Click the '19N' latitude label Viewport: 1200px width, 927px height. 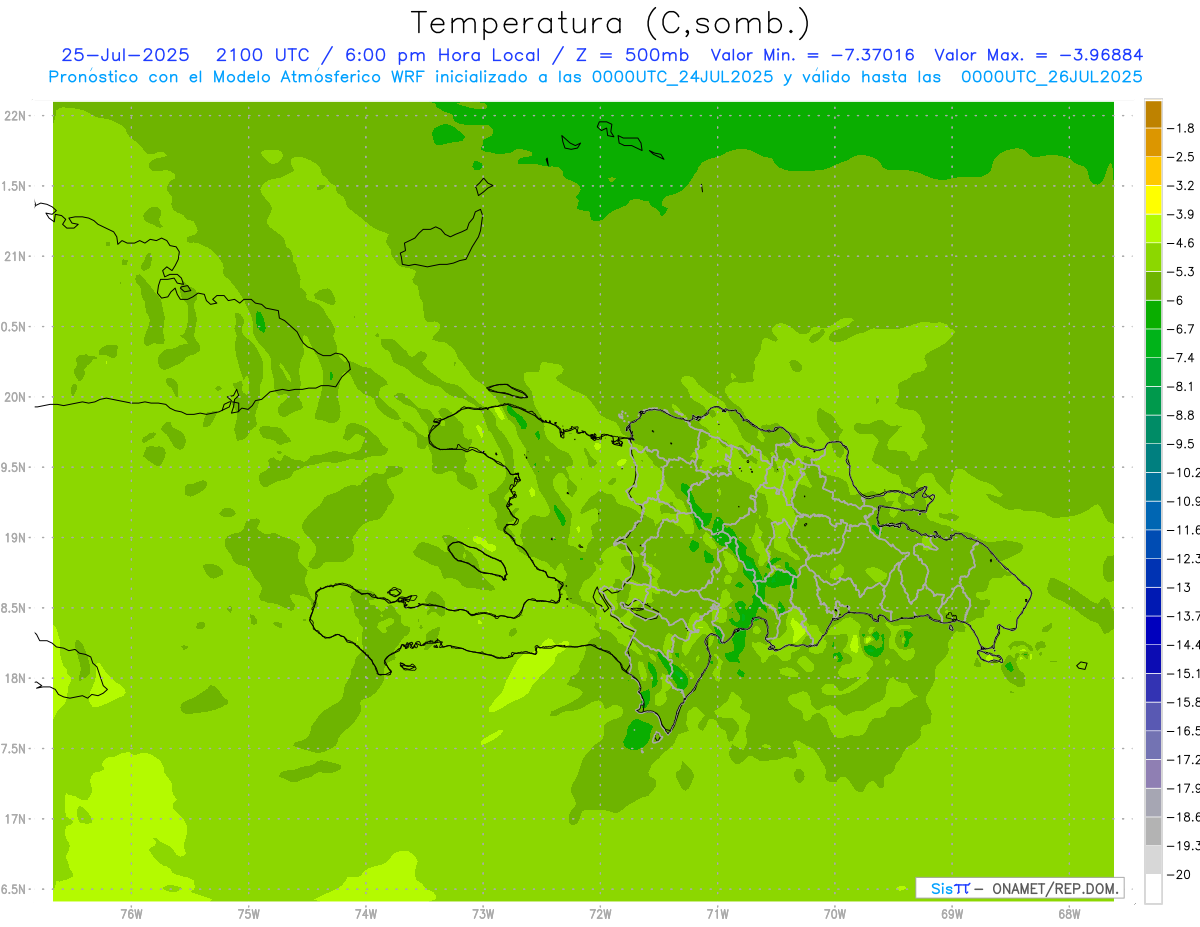17,537
